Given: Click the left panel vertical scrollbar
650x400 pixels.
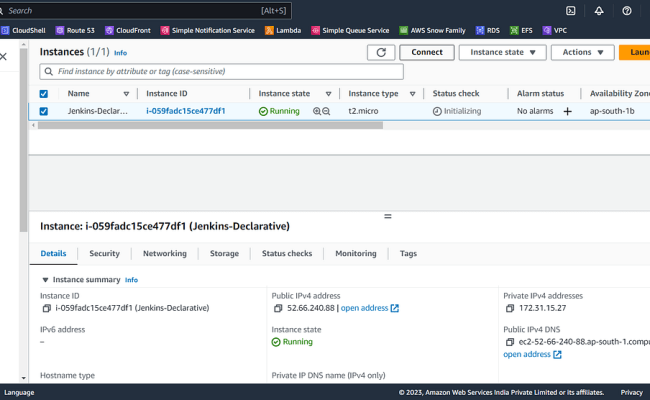Looking at the screenshot, I should (x=23, y=141).
